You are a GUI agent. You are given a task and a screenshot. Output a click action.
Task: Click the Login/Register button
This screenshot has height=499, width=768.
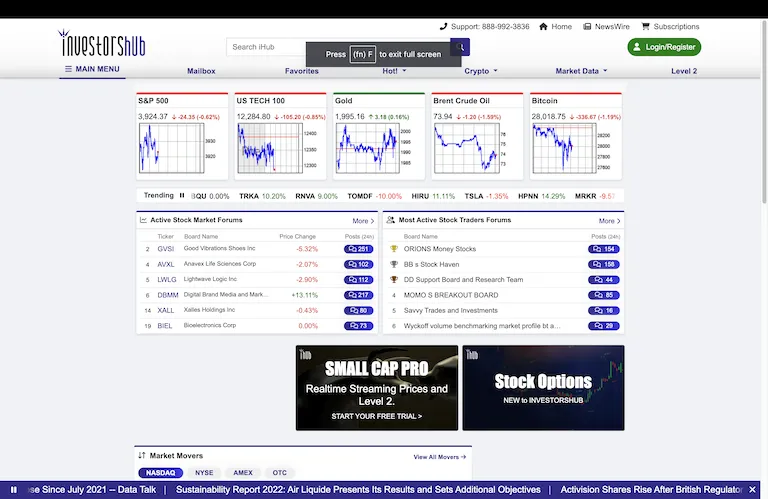pyautogui.click(x=664, y=47)
